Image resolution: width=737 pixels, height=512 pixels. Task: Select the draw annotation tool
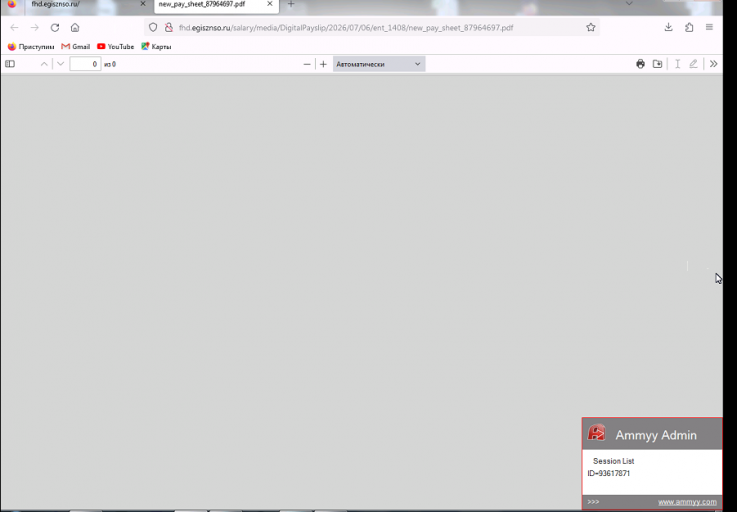click(x=693, y=64)
